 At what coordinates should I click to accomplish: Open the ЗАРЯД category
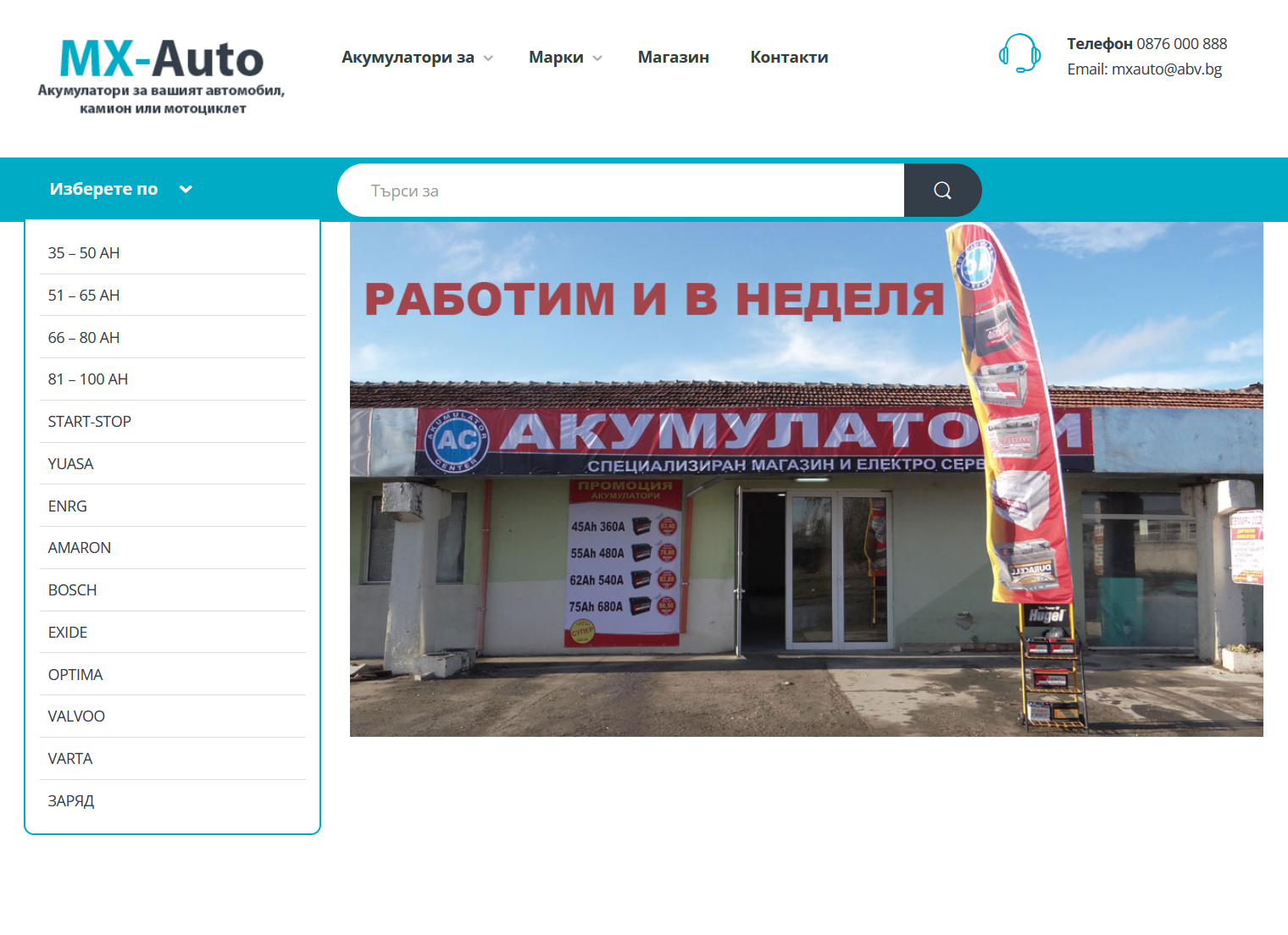pyautogui.click(x=173, y=801)
